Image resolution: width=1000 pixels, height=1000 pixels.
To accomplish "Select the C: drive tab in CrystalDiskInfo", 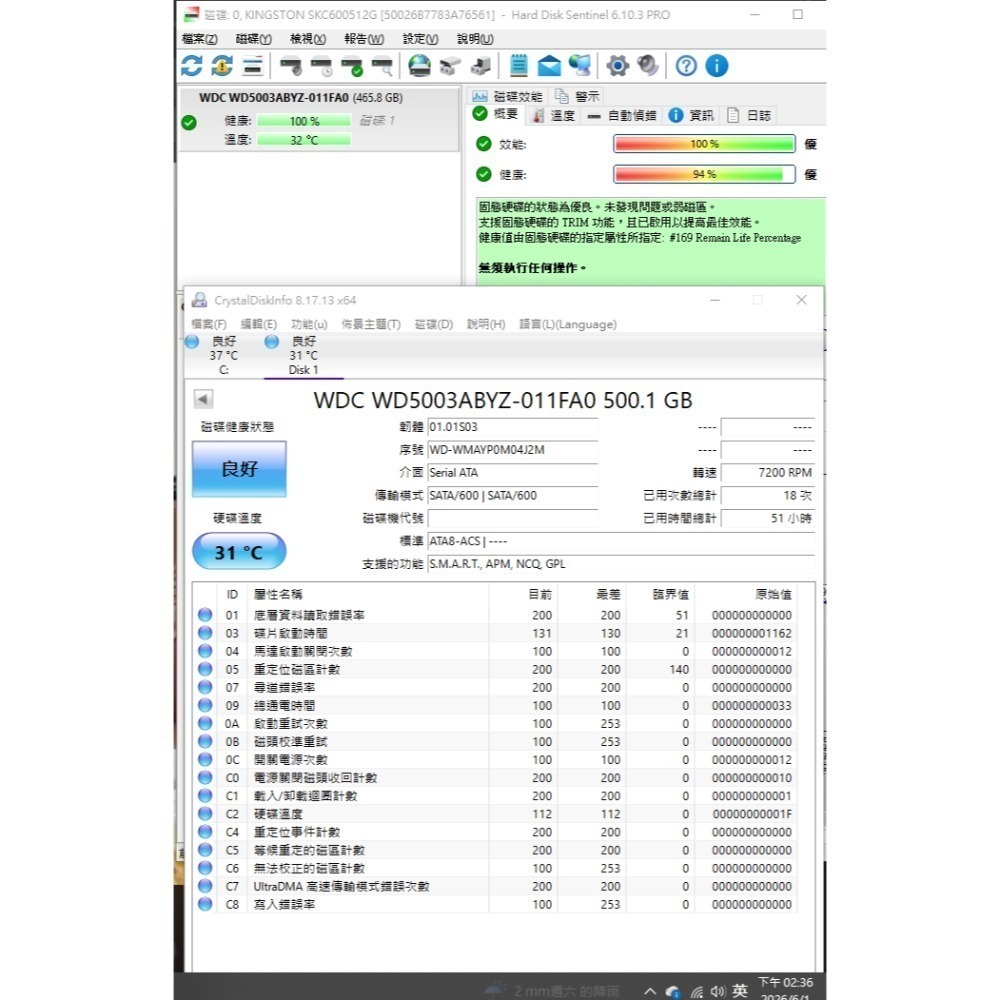I will (223, 355).
